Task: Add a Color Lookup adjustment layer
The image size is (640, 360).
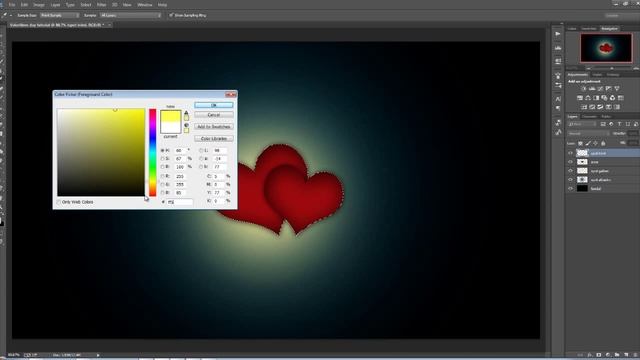Action: [x=621, y=98]
